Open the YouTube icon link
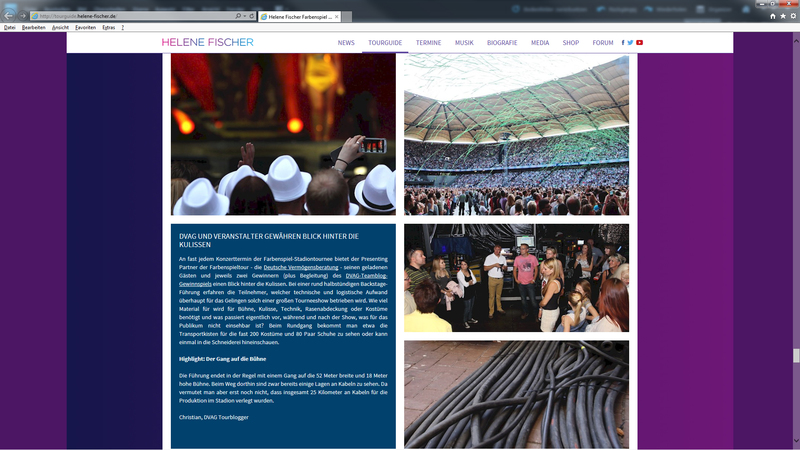The image size is (800, 450). [639, 43]
